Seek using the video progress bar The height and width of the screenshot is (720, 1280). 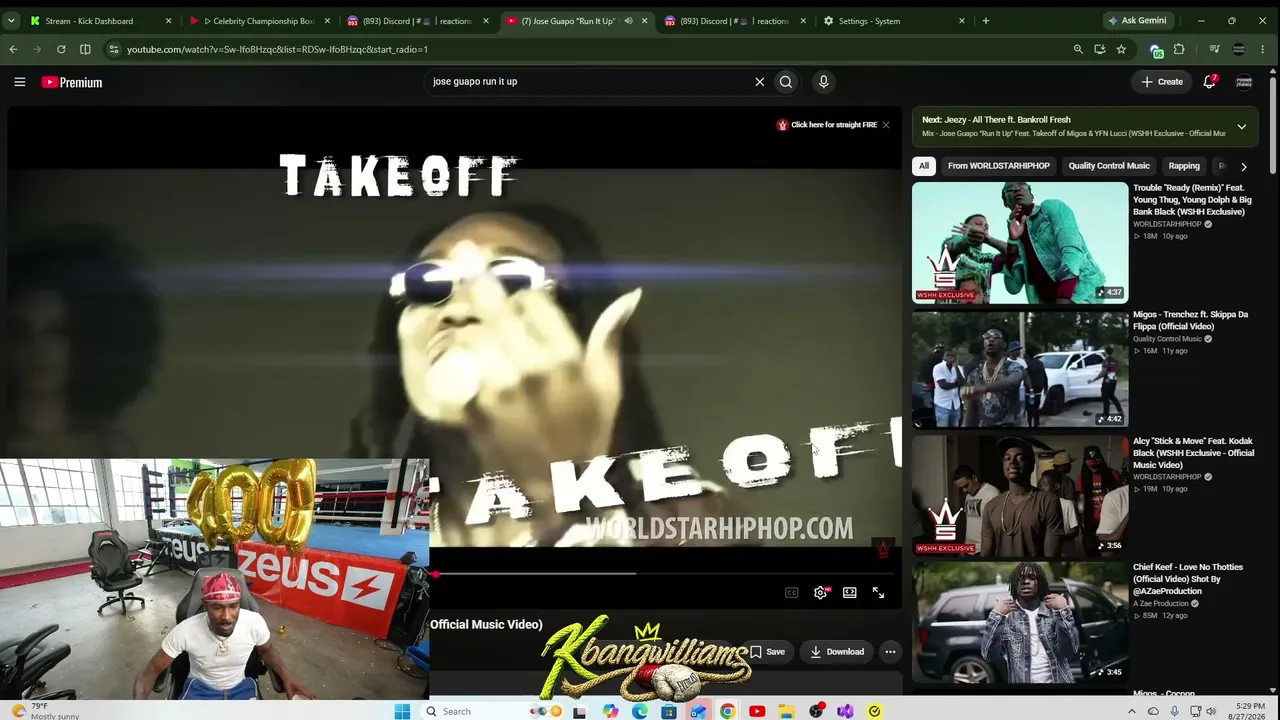pyautogui.click(x=665, y=574)
